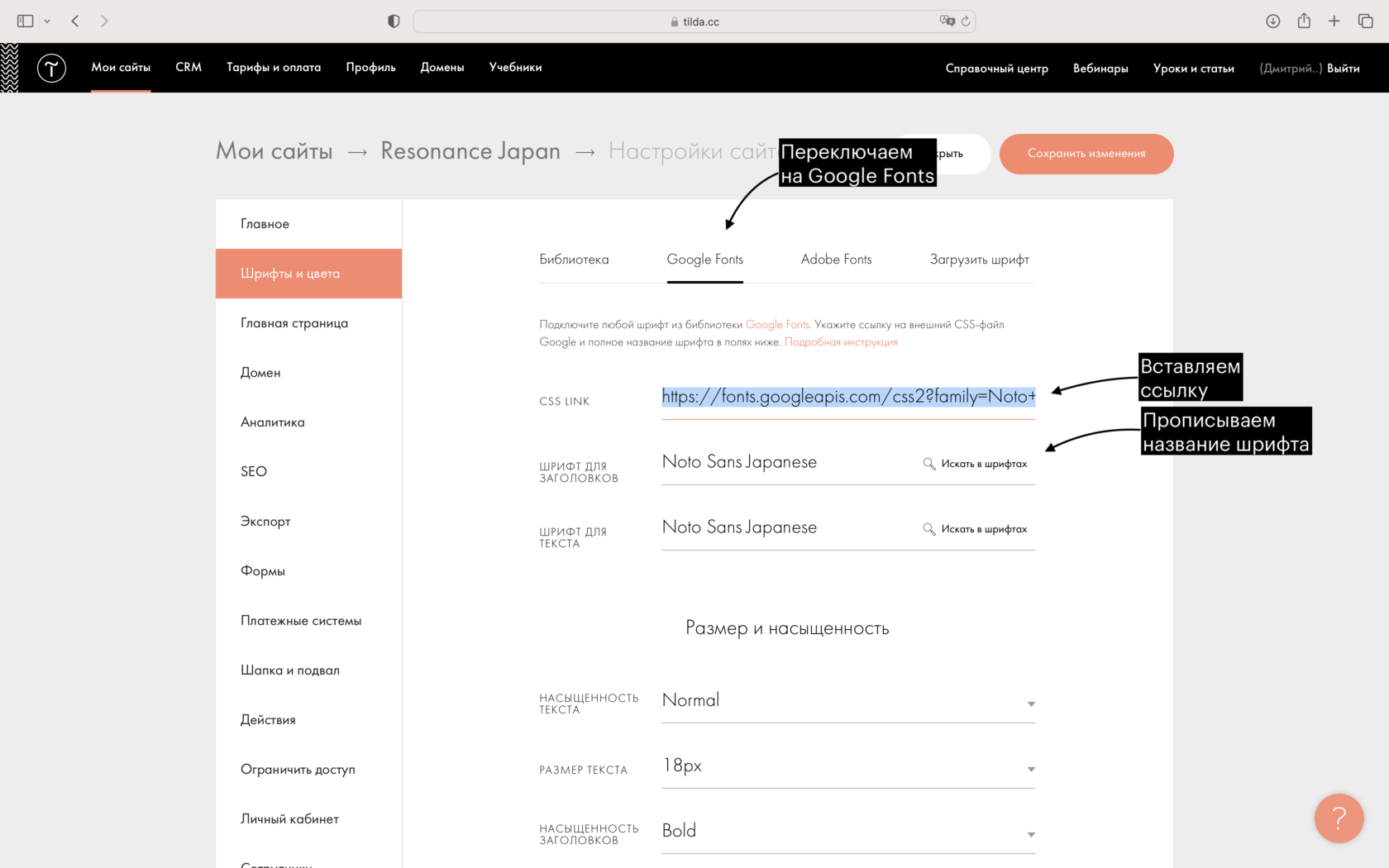The width and height of the screenshot is (1389, 868).
Task: Toggle the Safari sidebar icon
Action: [26, 21]
